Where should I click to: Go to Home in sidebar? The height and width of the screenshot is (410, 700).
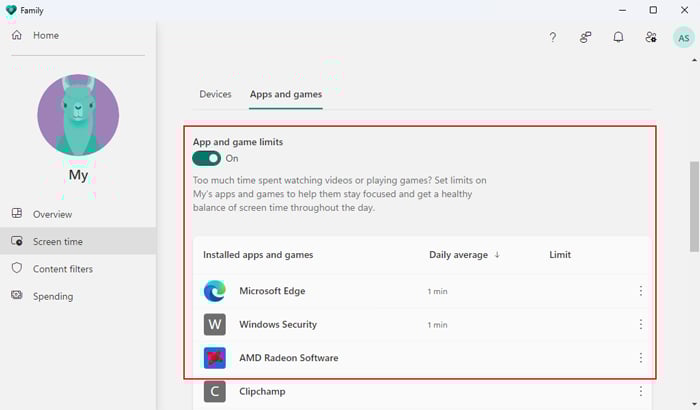[x=46, y=35]
